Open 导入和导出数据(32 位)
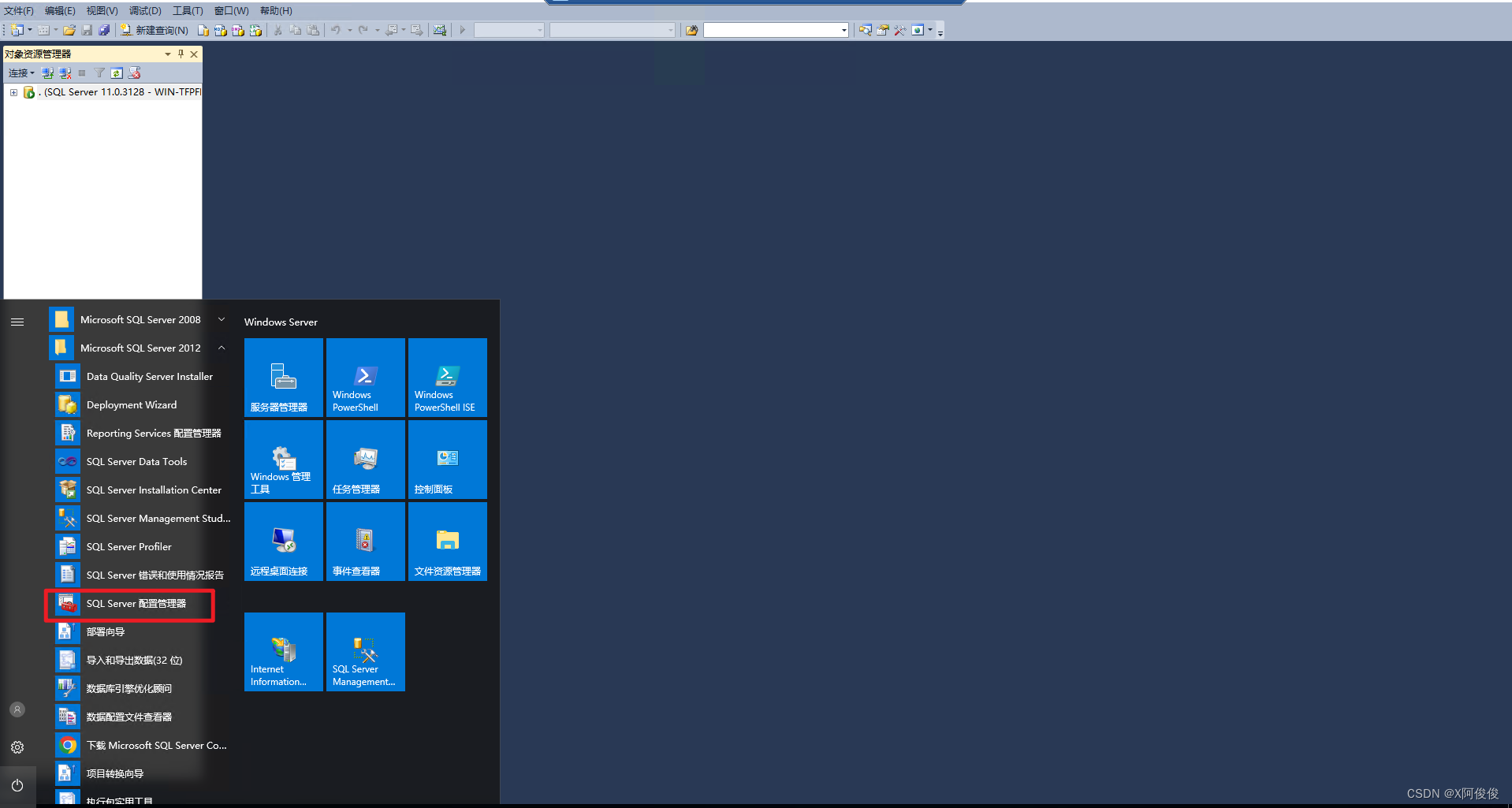Viewport: 1512px width, 808px height. [x=143, y=660]
